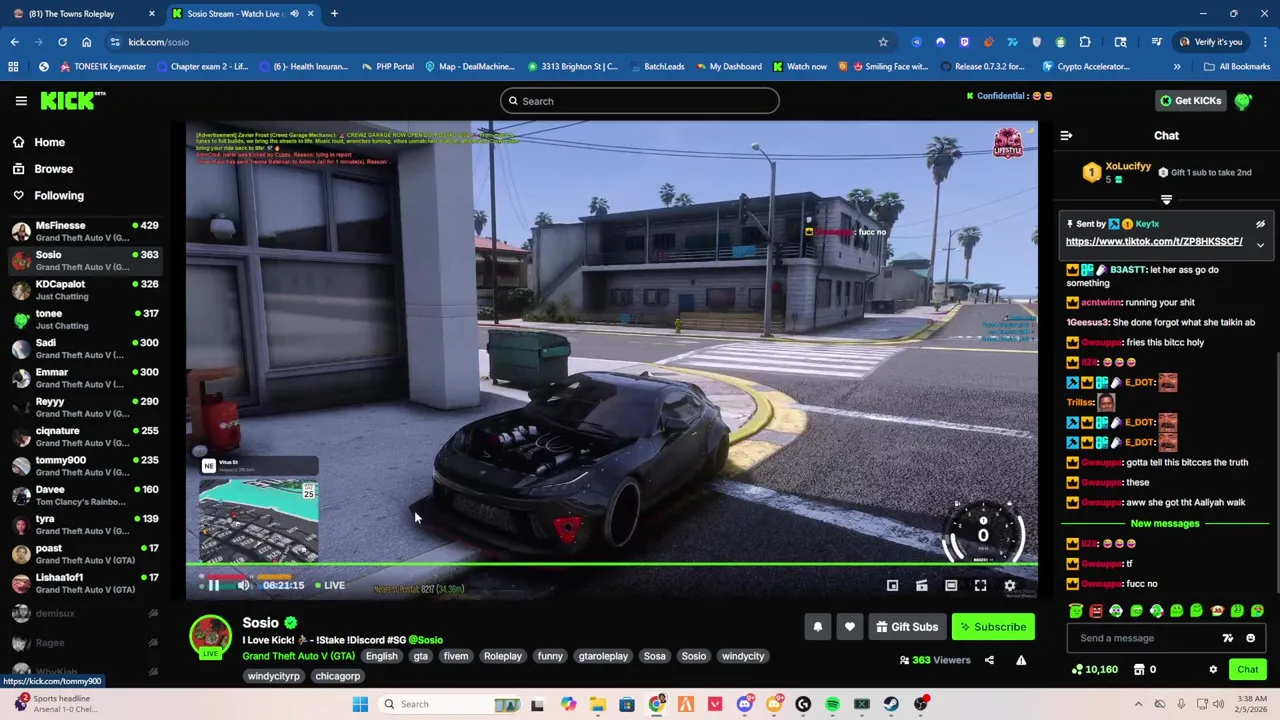This screenshot has height=720, width=1280.
Task: Follow Sosio with the heart button
Action: (849, 627)
